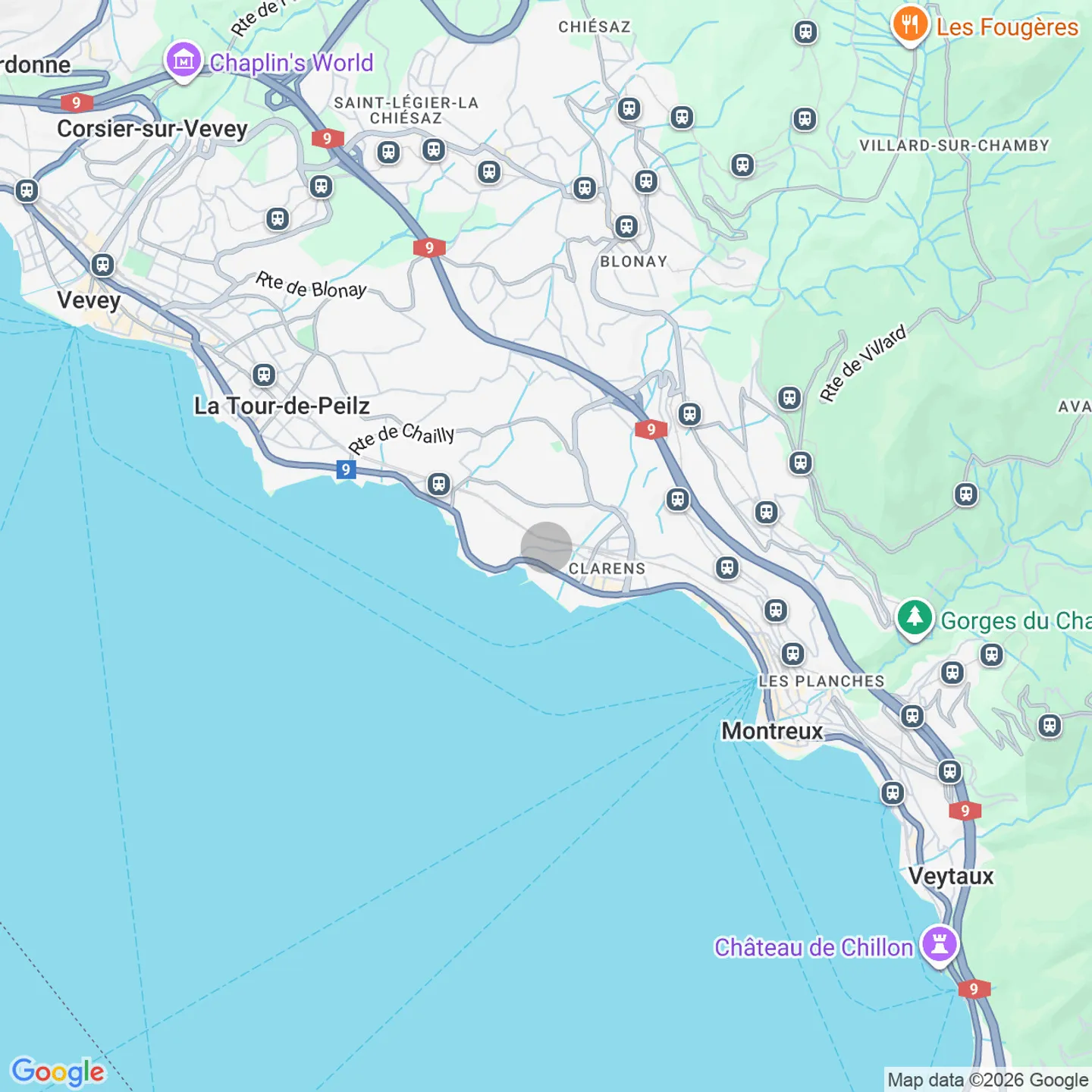Select the Corsier-sur-Vevey label
The height and width of the screenshot is (1092, 1092).
click(152, 129)
